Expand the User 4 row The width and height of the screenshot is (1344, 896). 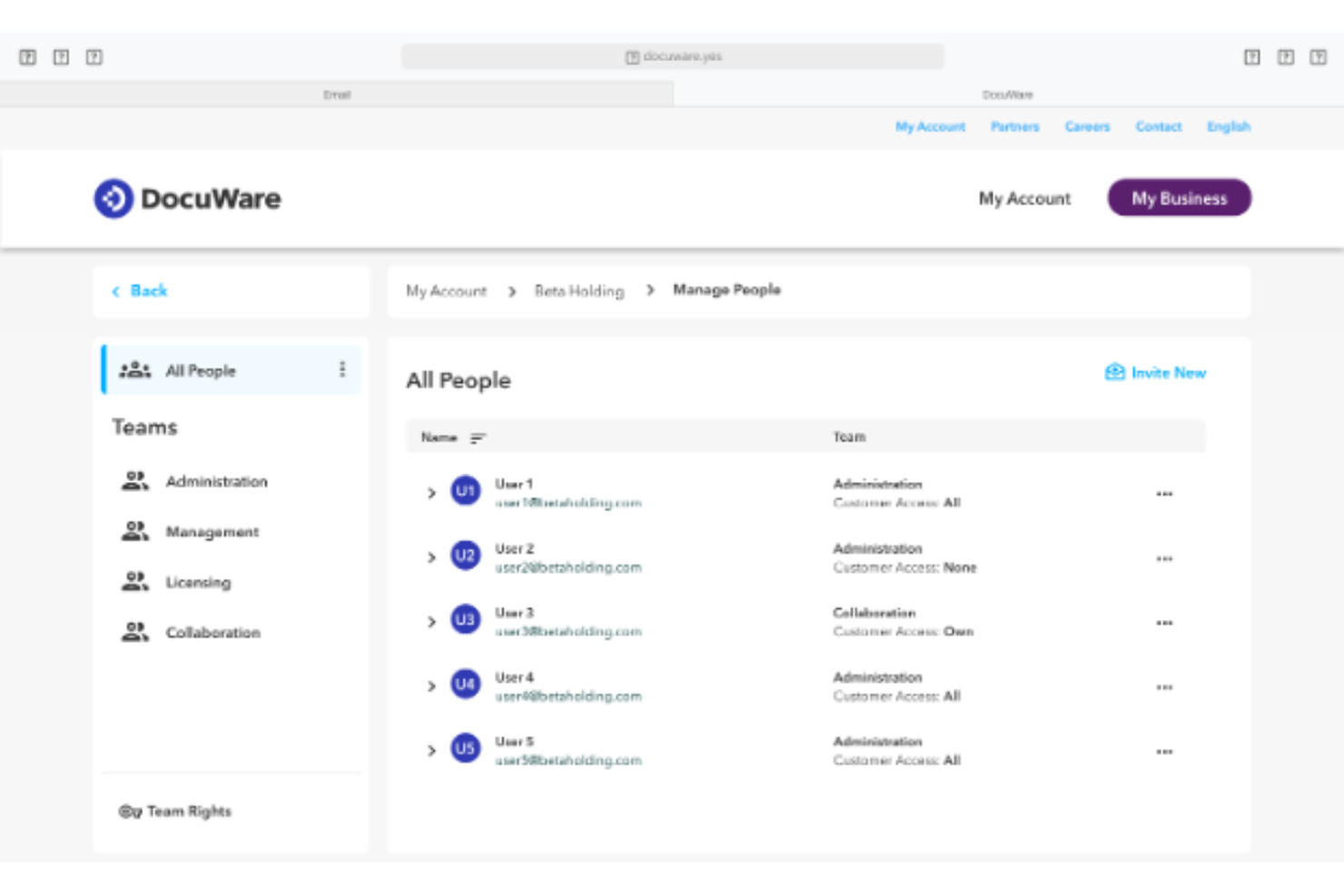point(431,686)
